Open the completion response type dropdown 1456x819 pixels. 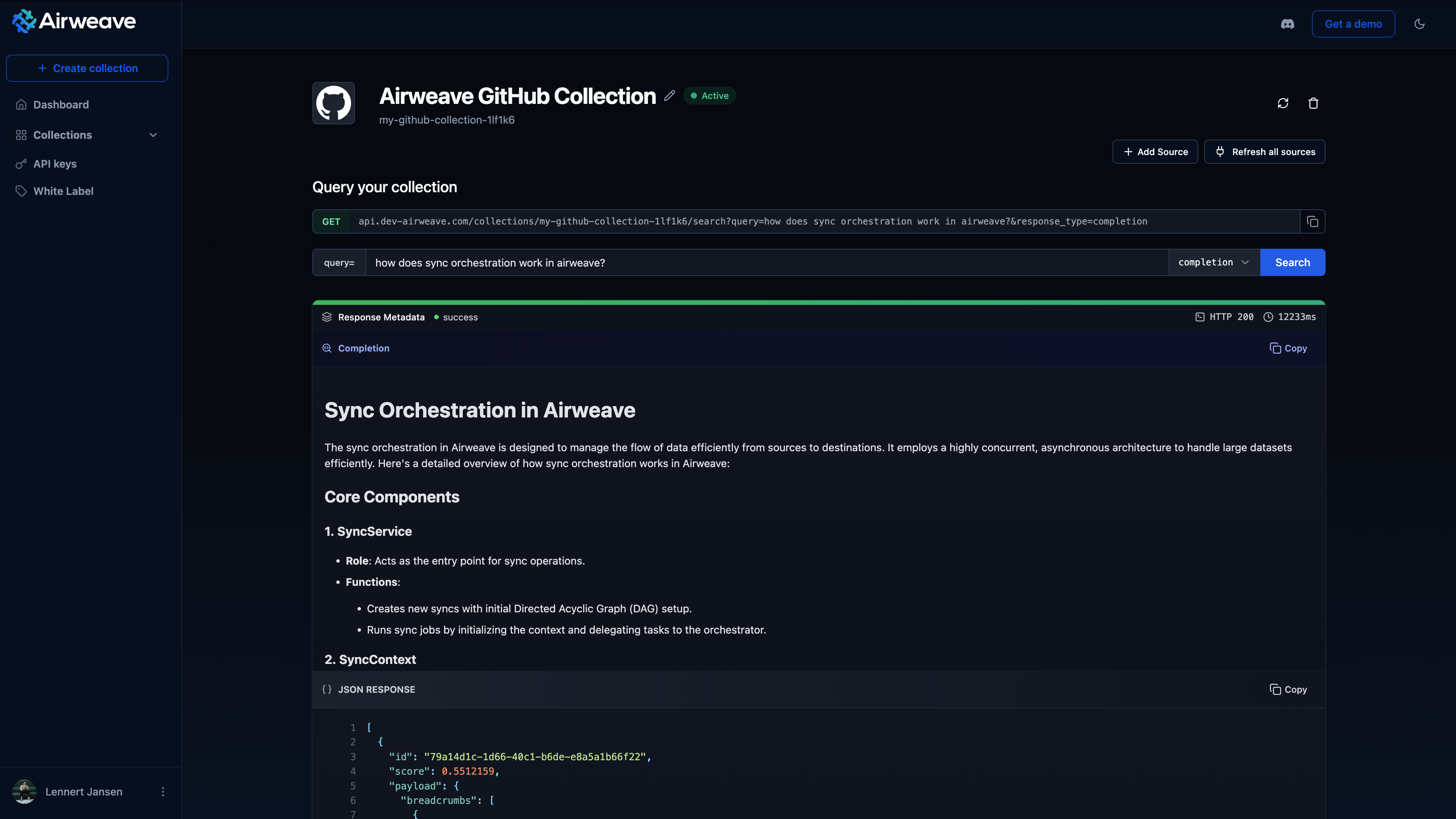(x=1213, y=262)
